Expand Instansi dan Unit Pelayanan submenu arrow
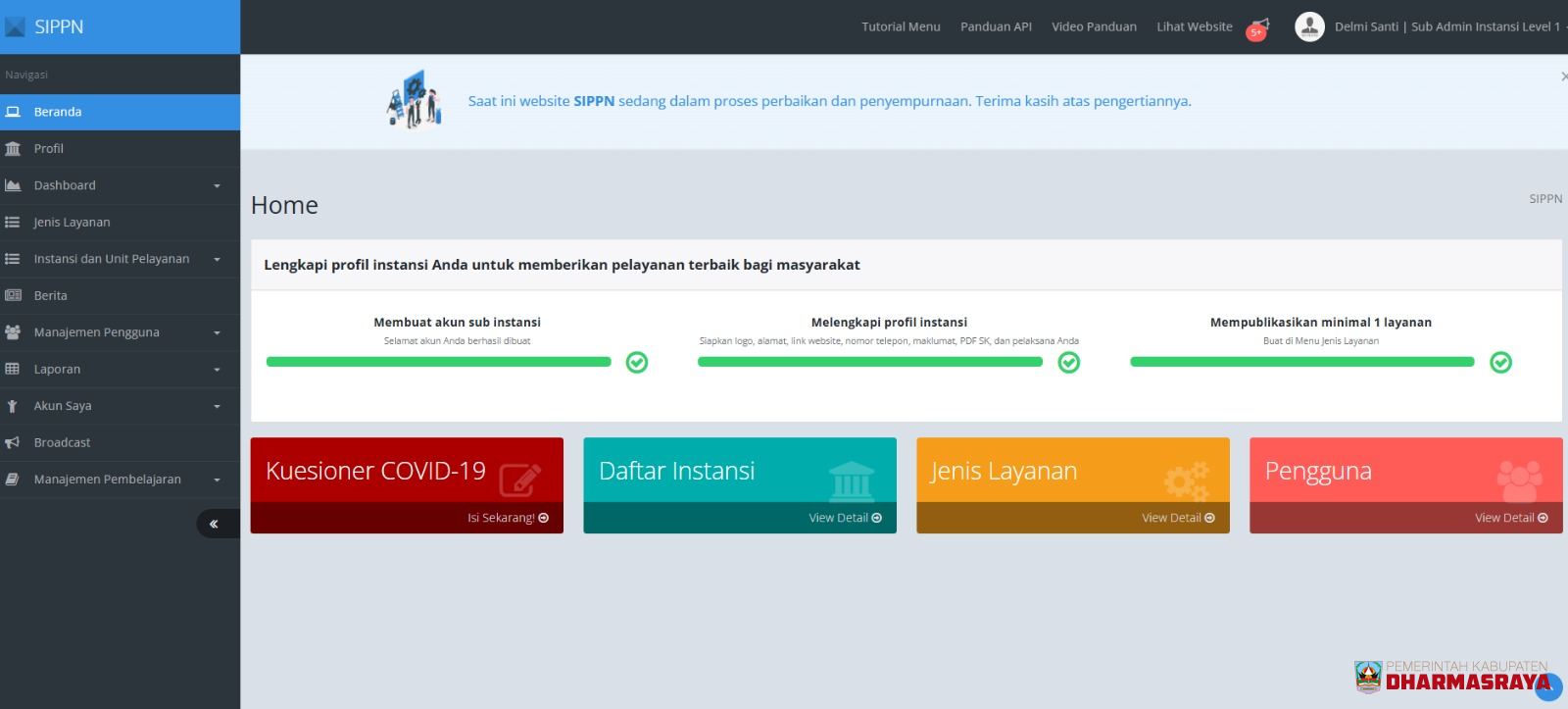 pyautogui.click(x=217, y=260)
